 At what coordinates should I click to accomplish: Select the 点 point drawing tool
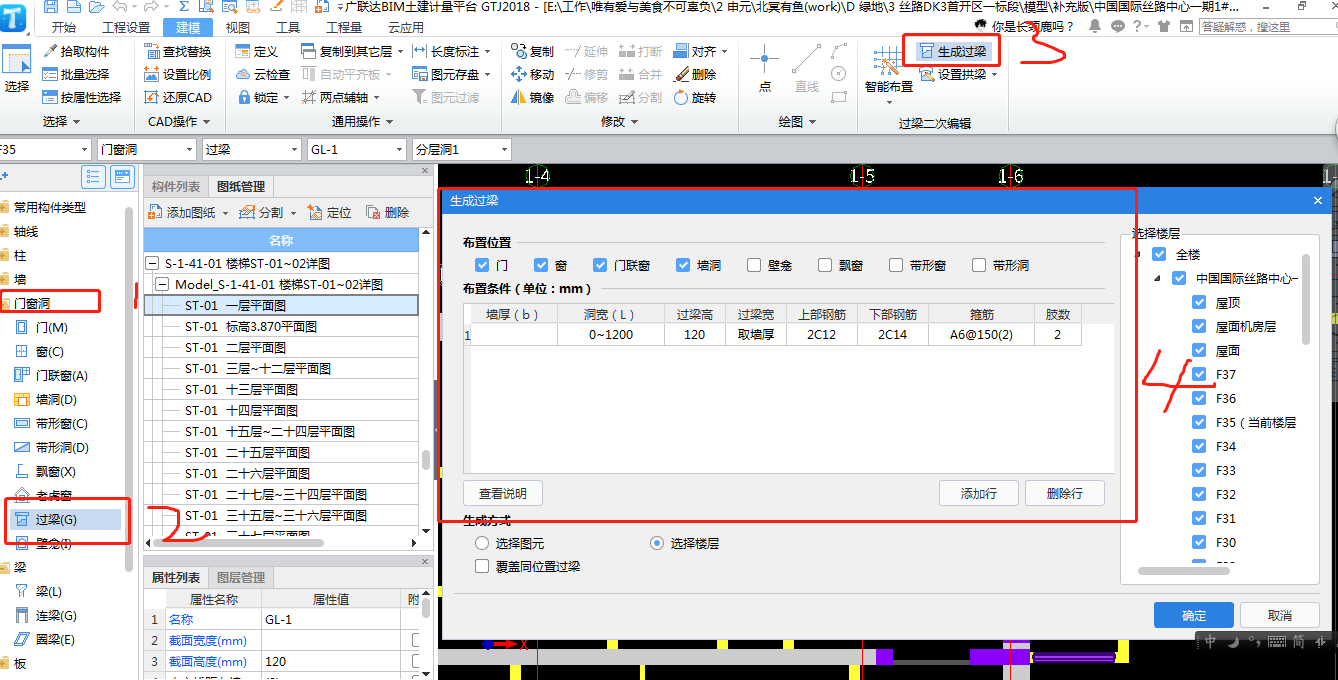coord(765,68)
